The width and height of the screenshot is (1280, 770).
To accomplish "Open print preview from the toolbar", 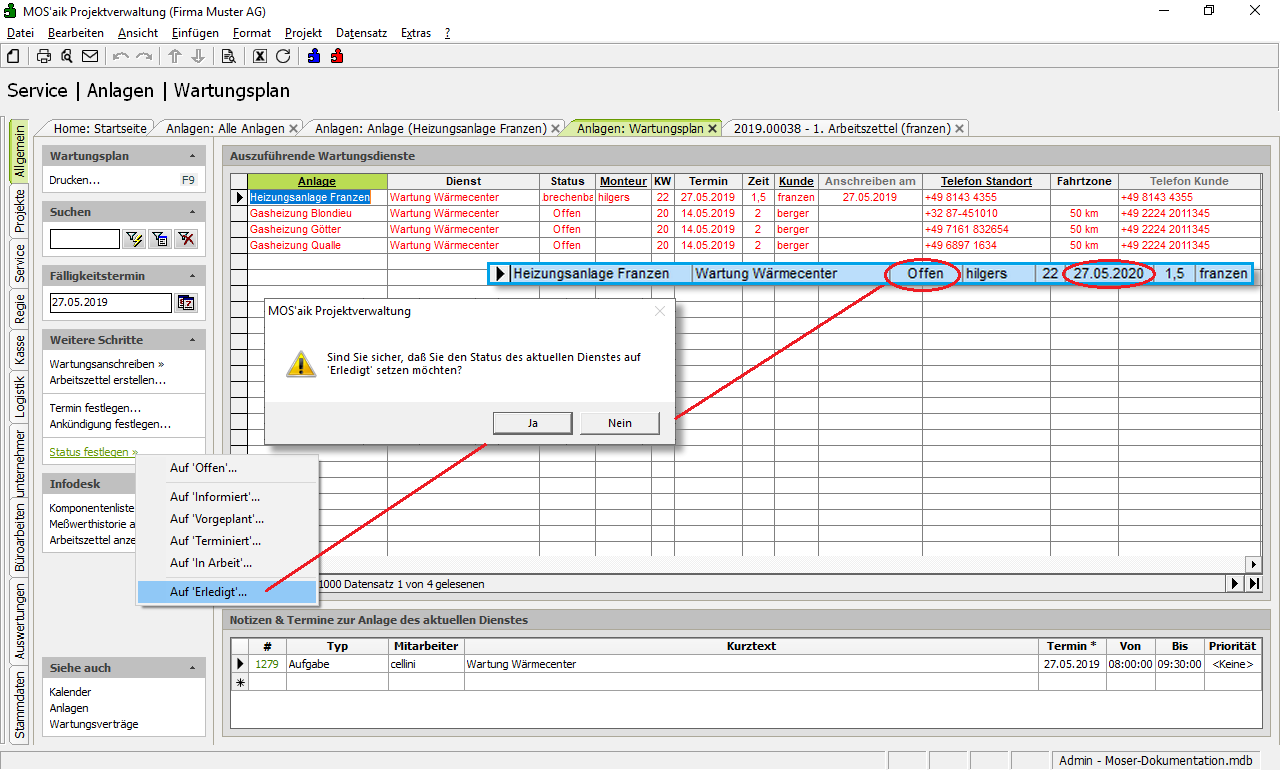I will tap(67, 56).
